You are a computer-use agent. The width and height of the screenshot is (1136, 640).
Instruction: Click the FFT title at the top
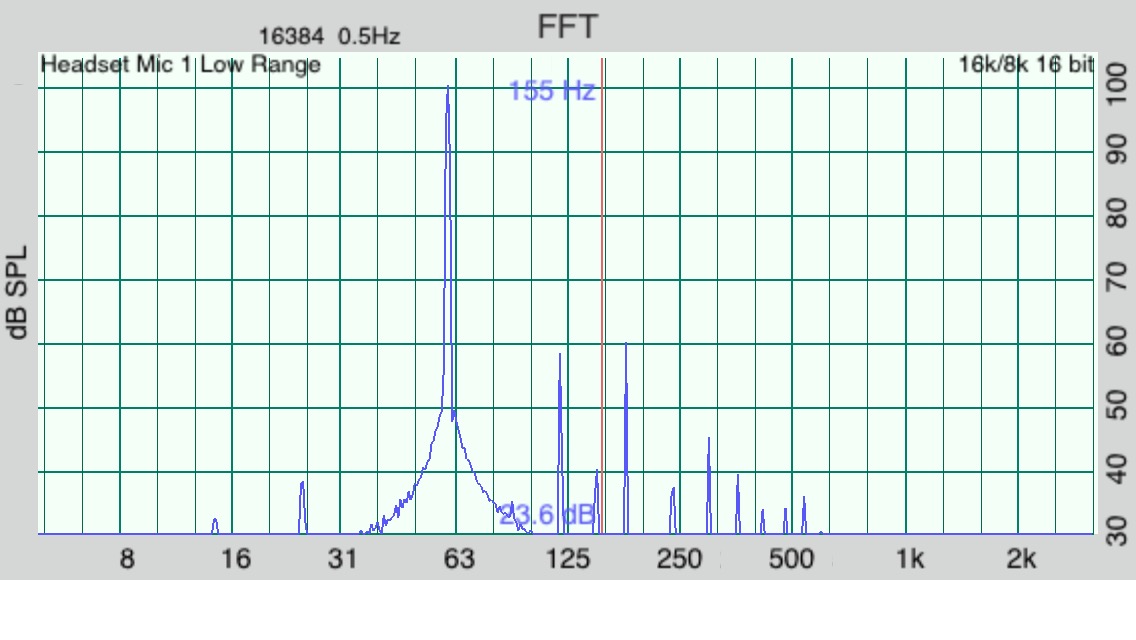click(567, 27)
